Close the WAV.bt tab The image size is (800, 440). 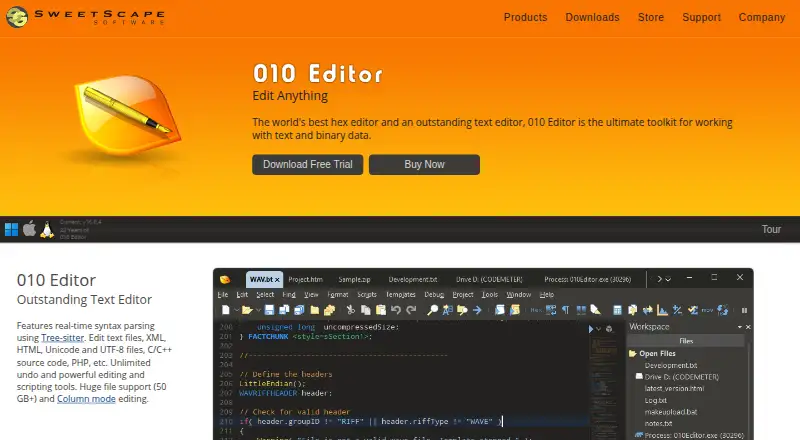pos(278,280)
